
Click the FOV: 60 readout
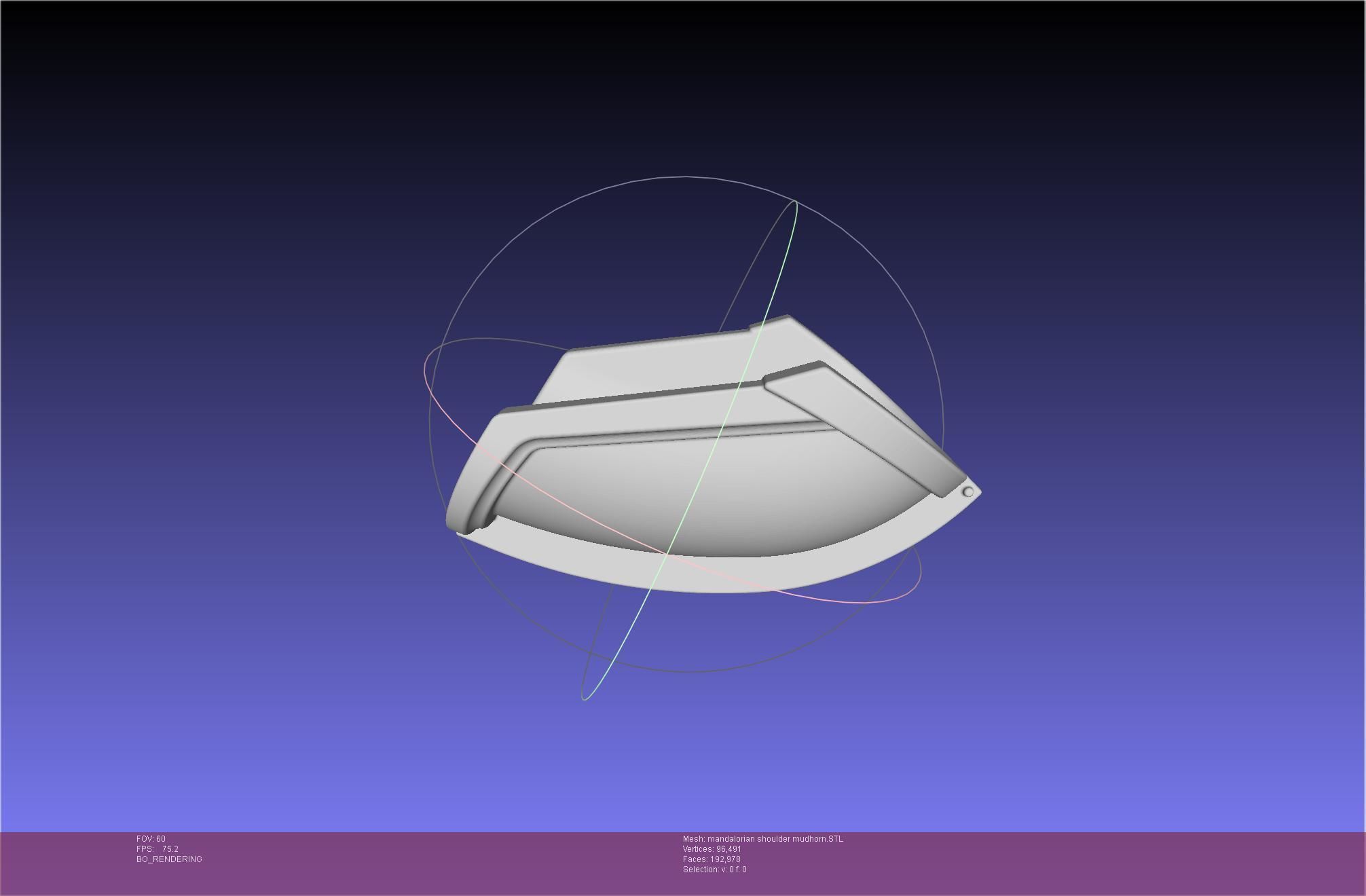(151, 839)
